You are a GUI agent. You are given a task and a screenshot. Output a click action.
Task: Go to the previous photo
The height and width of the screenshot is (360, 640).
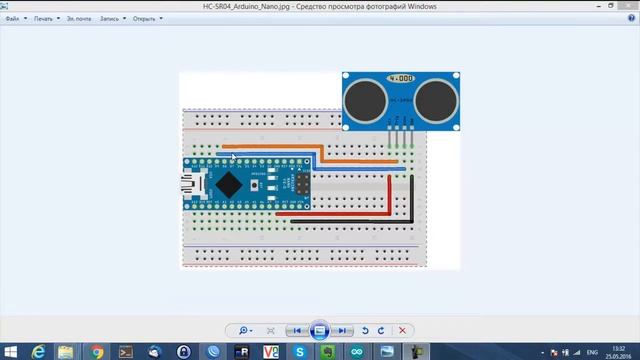pos(297,331)
